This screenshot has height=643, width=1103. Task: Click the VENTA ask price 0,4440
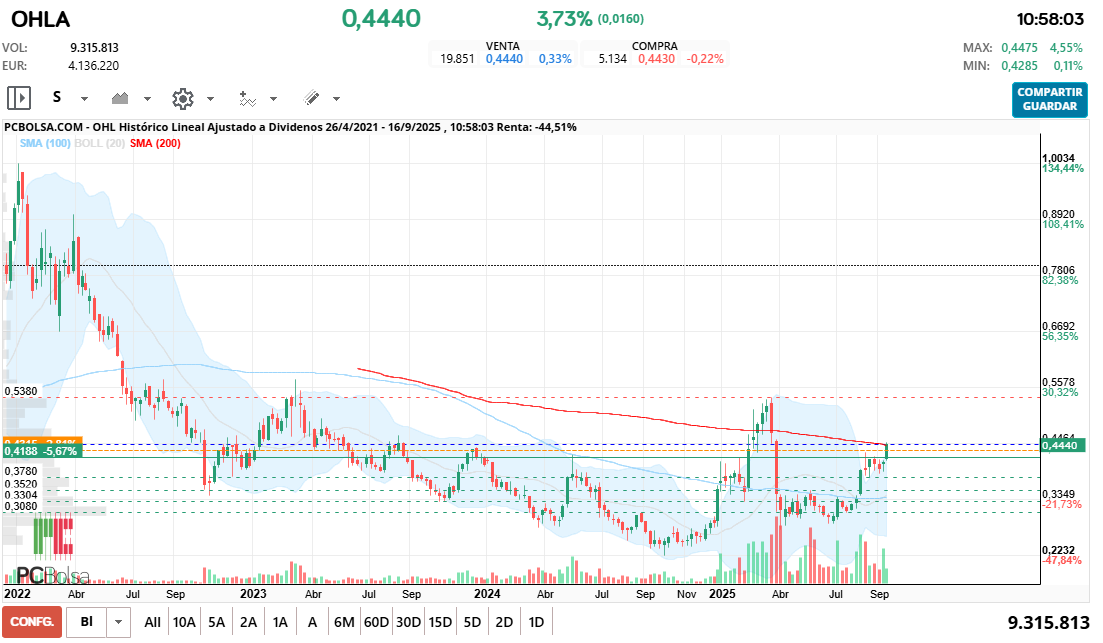504,59
